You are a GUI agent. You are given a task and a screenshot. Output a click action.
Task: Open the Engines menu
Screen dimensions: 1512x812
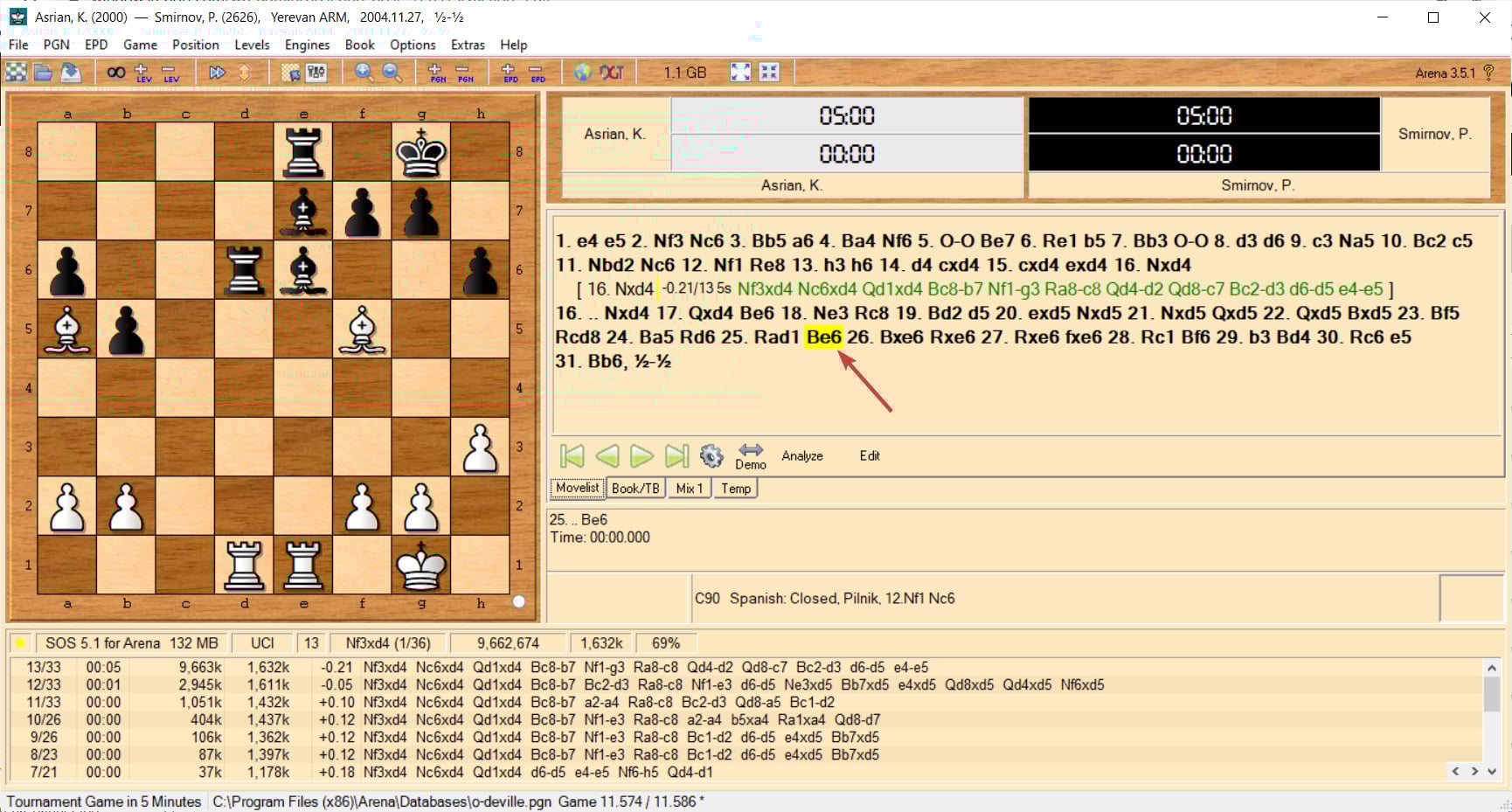point(306,45)
